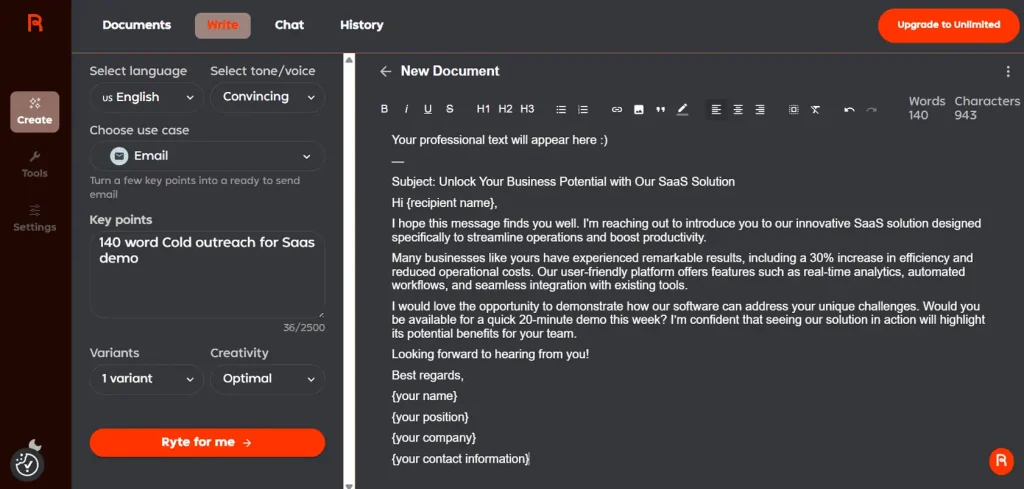1024x489 pixels.
Task: Undo the last edit
Action: tap(849, 109)
